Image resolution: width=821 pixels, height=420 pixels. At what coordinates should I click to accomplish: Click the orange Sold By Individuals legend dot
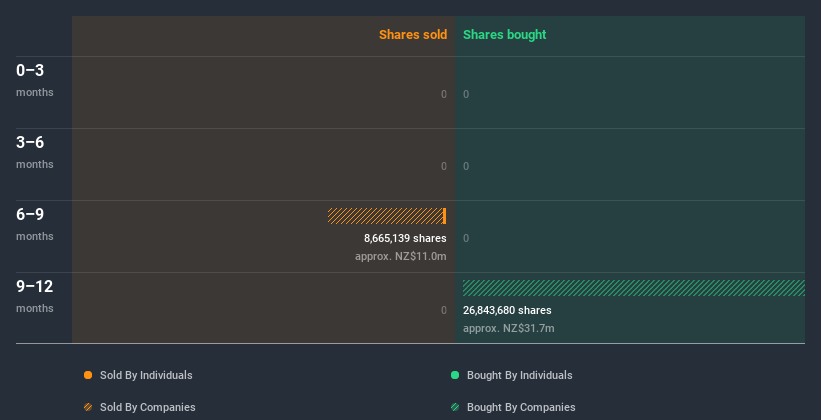pos(88,375)
